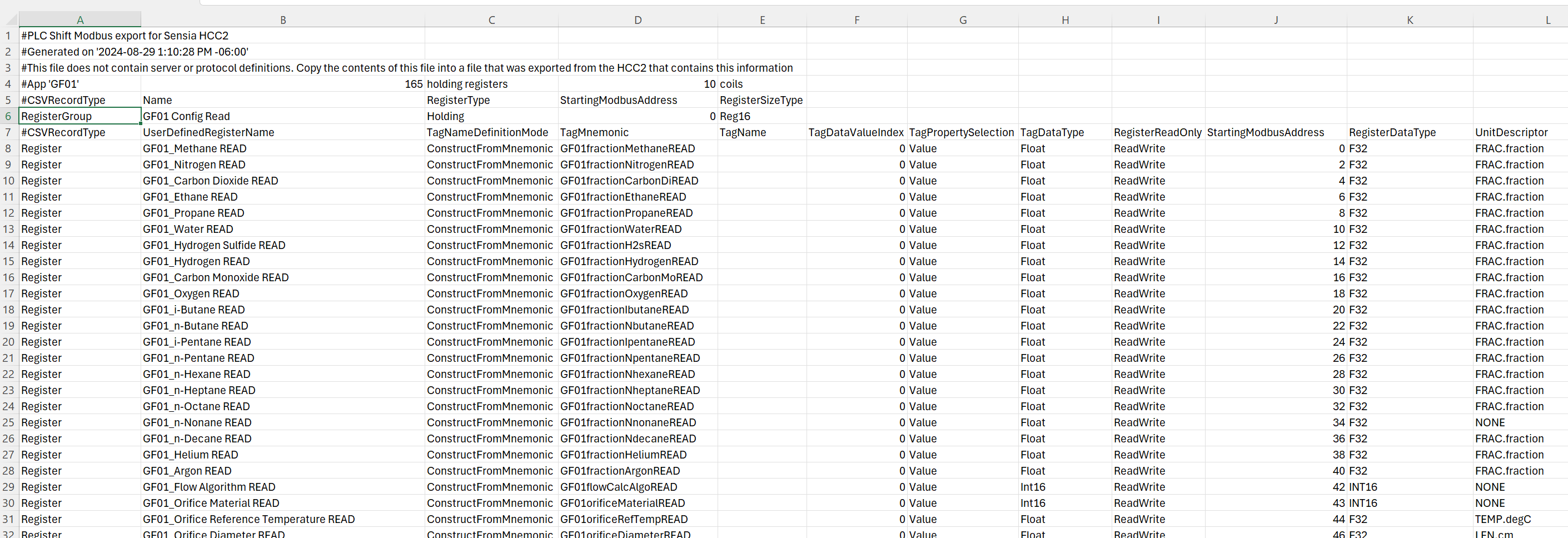Viewport: 1568px width, 538px height.
Task: Select the 'holding registers' cell in row 4
Action: pos(467,84)
